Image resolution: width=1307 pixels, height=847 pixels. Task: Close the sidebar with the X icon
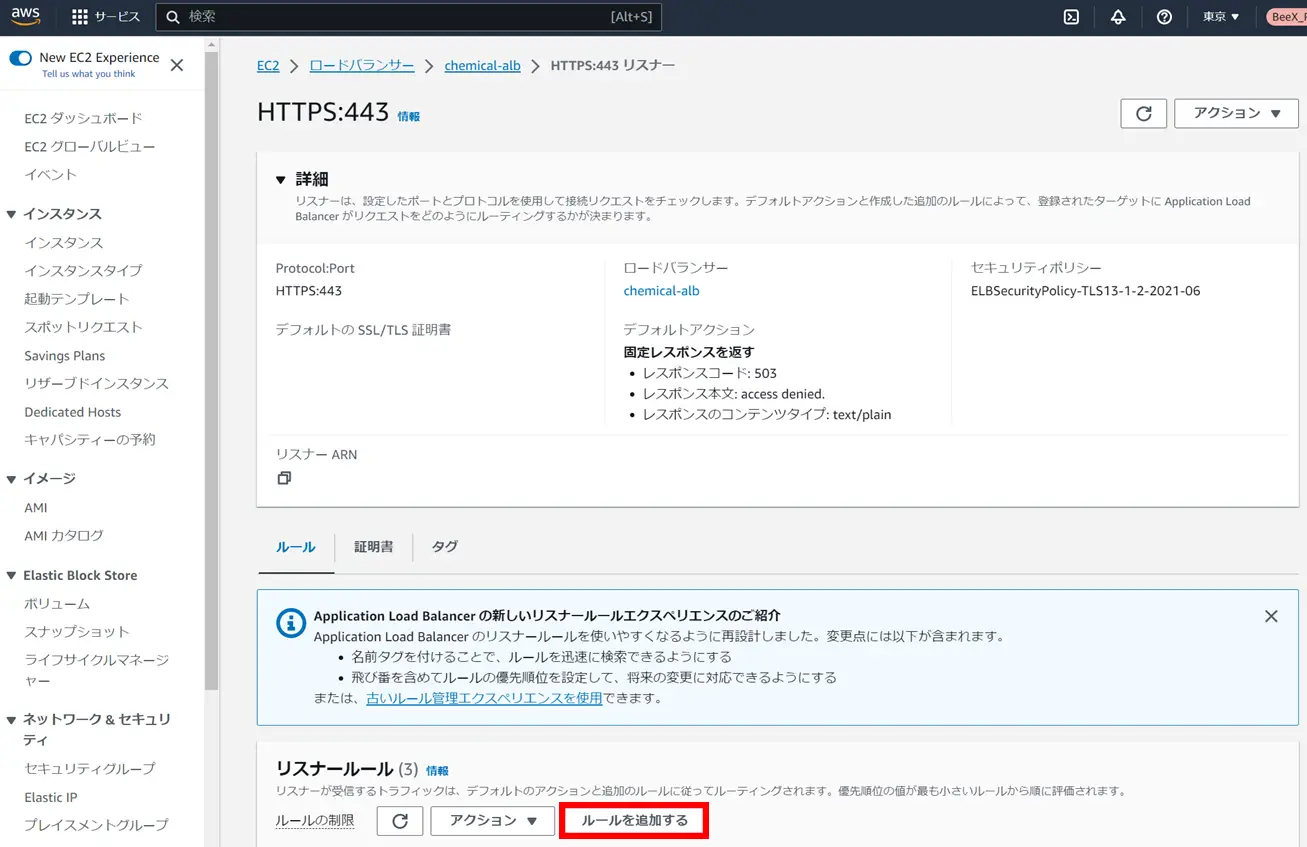tap(177, 65)
